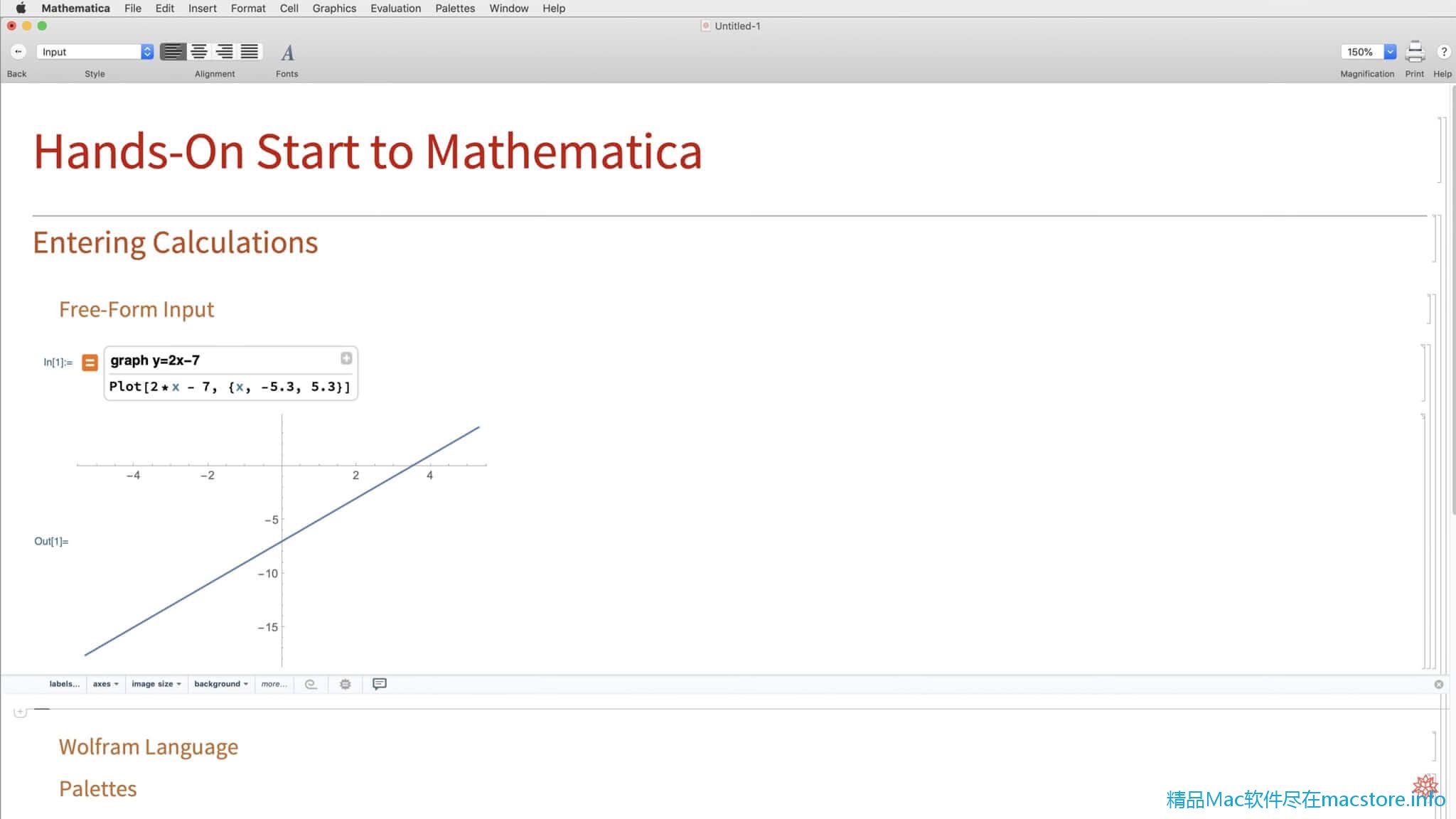
Task: Center align text in toolbar
Action: [x=199, y=52]
